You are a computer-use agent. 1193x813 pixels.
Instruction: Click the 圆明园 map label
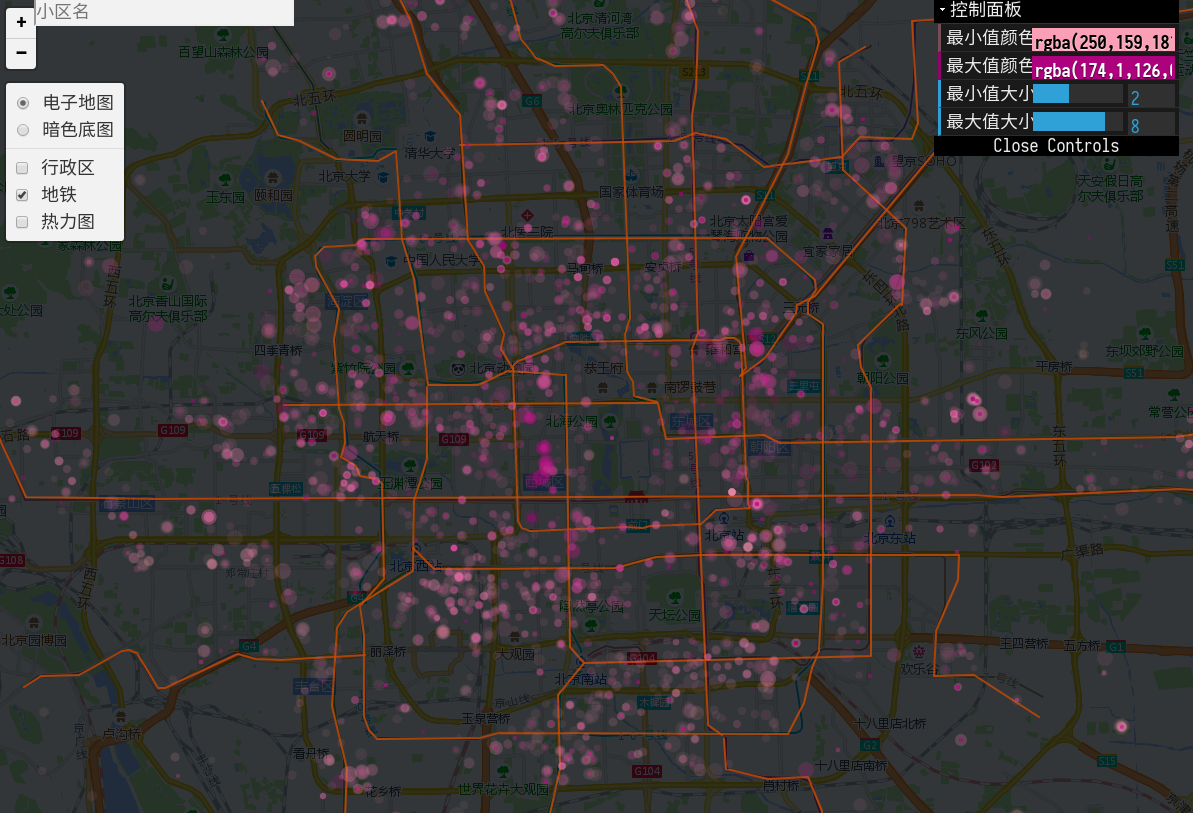[x=362, y=136]
